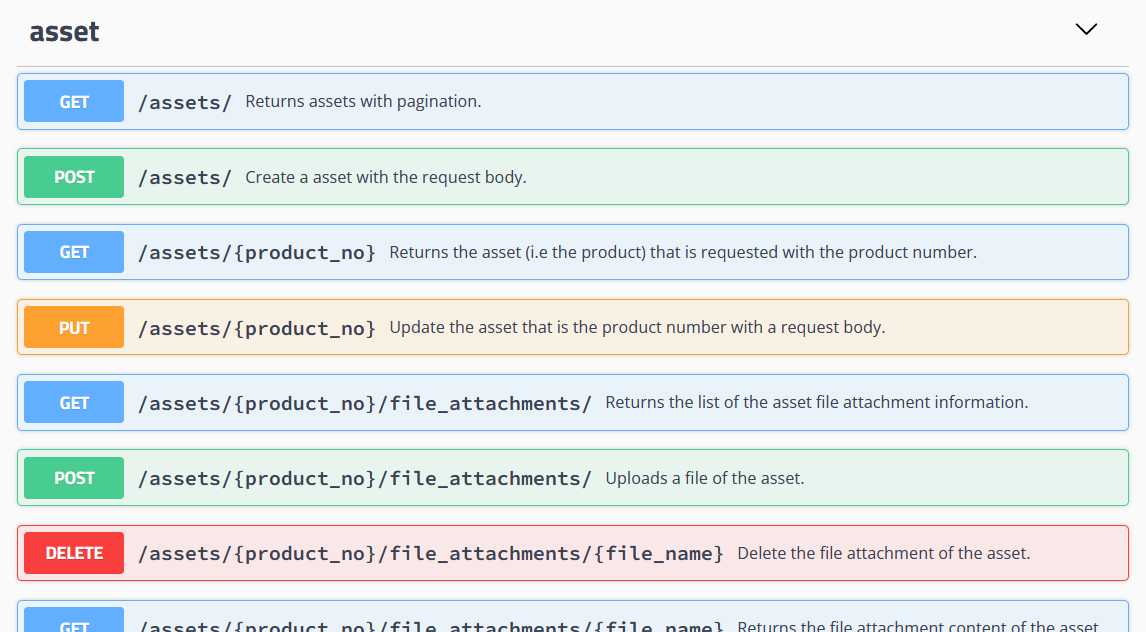The width and height of the screenshot is (1146, 632).
Task: Expand 'Delete the file attachment of the asset.' description
Action: pos(883,554)
